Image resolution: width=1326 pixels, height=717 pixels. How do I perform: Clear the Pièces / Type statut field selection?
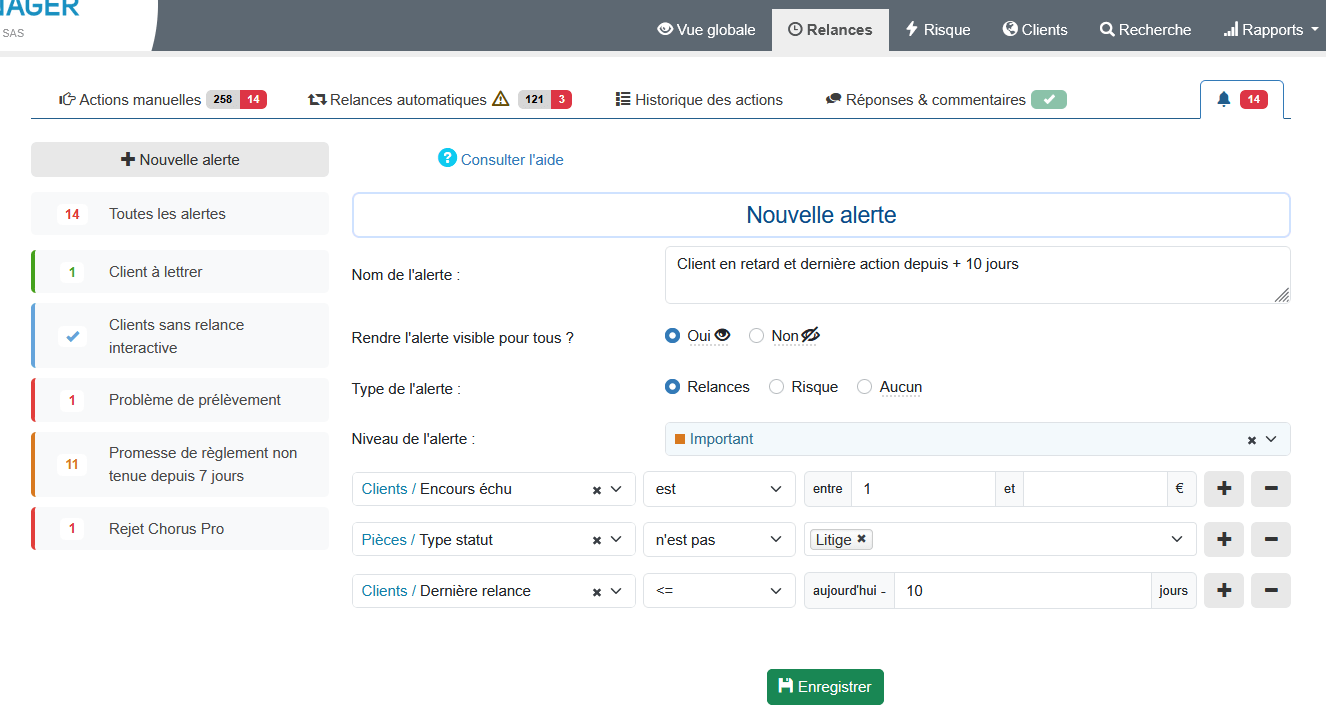[597, 540]
